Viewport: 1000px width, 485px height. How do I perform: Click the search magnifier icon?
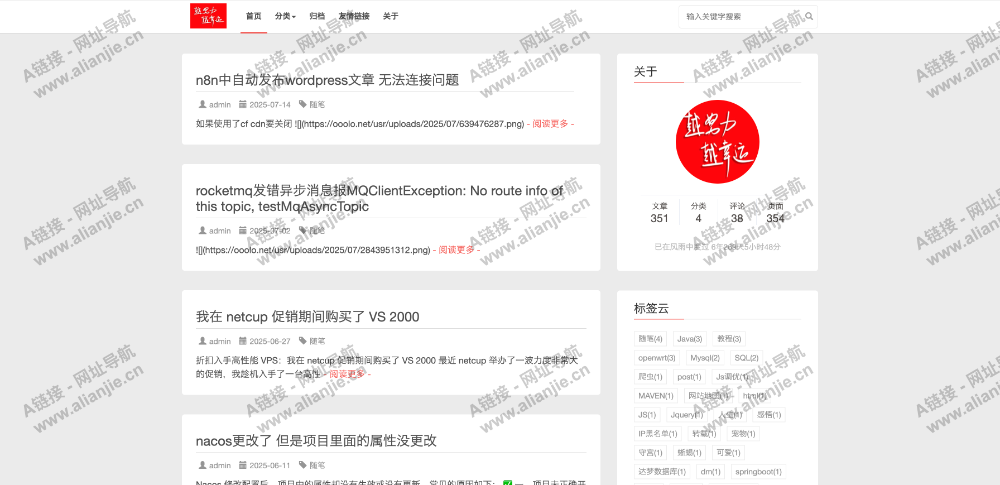coord(809,17)
